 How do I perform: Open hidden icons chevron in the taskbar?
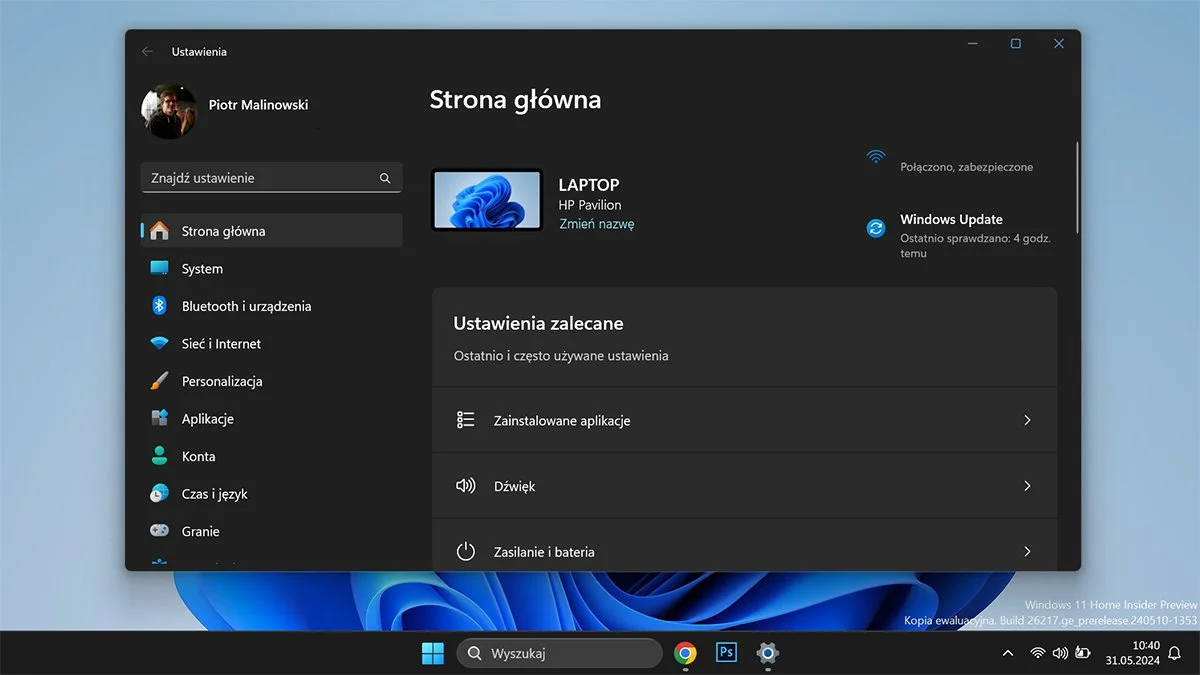tap(1007, 652)
